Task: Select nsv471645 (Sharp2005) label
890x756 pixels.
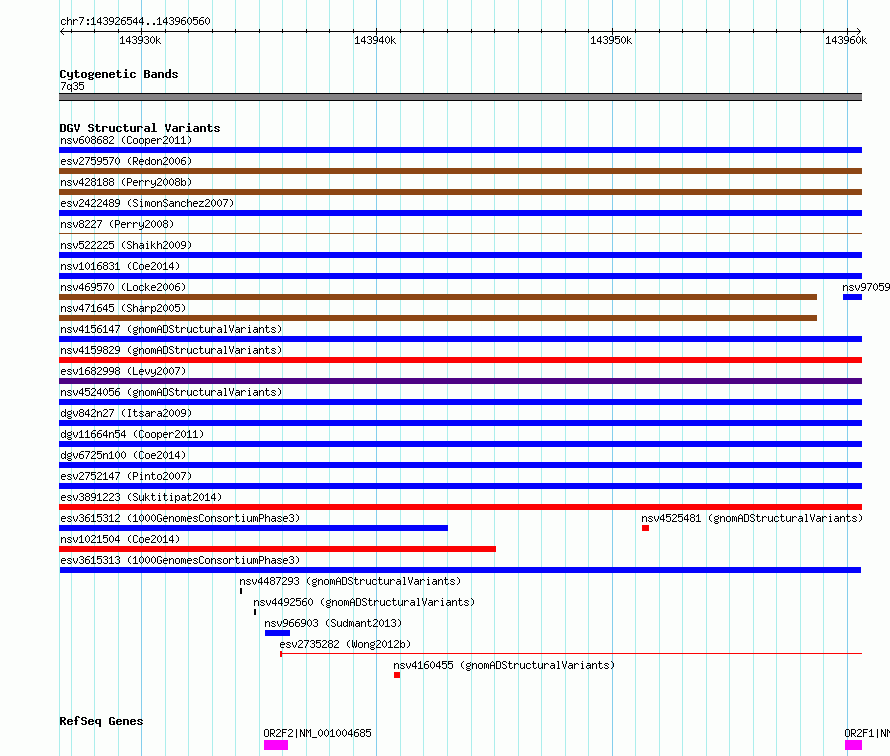Action: coord(123,308)
